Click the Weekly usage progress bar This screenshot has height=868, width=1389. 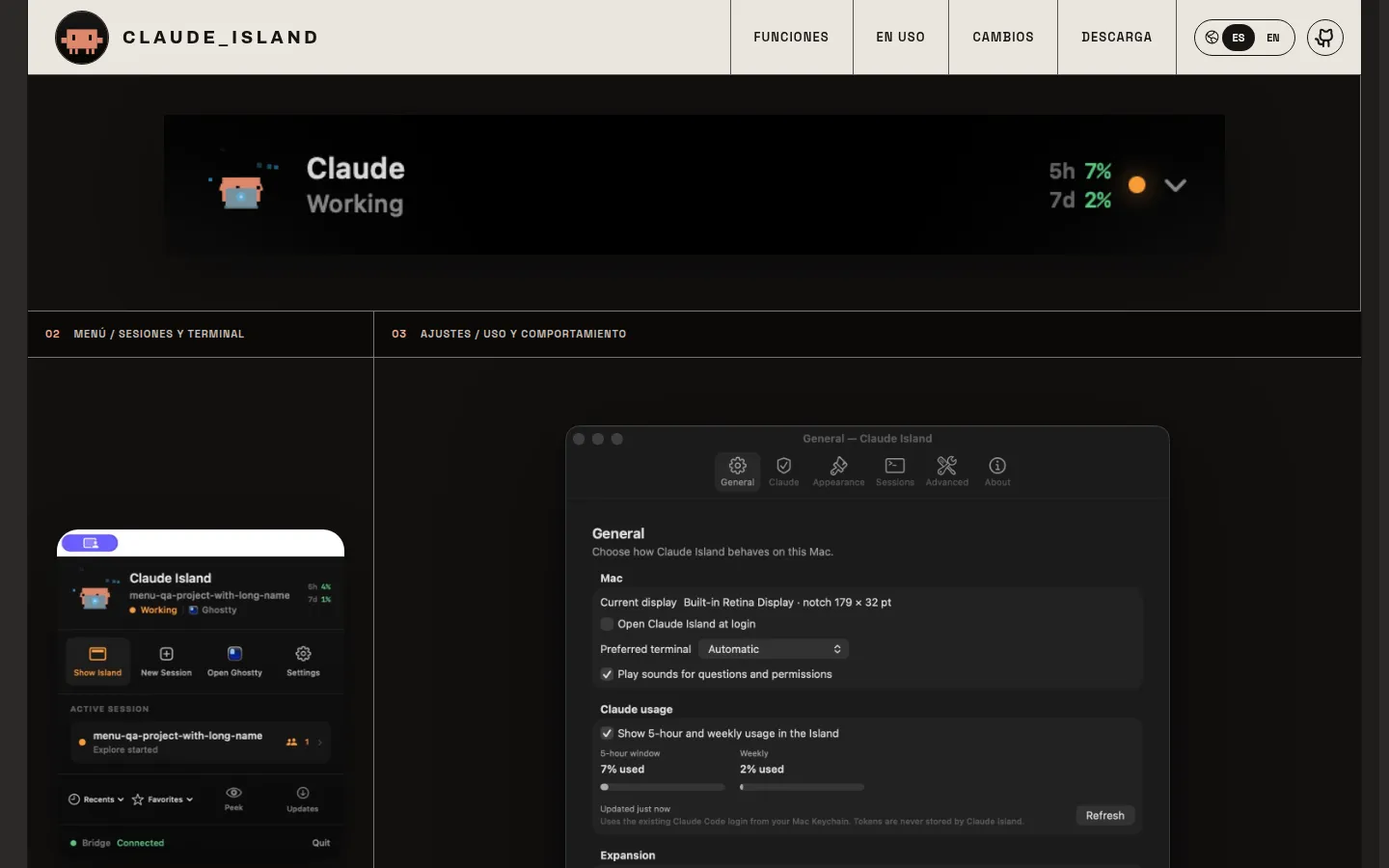coord(802,787)
